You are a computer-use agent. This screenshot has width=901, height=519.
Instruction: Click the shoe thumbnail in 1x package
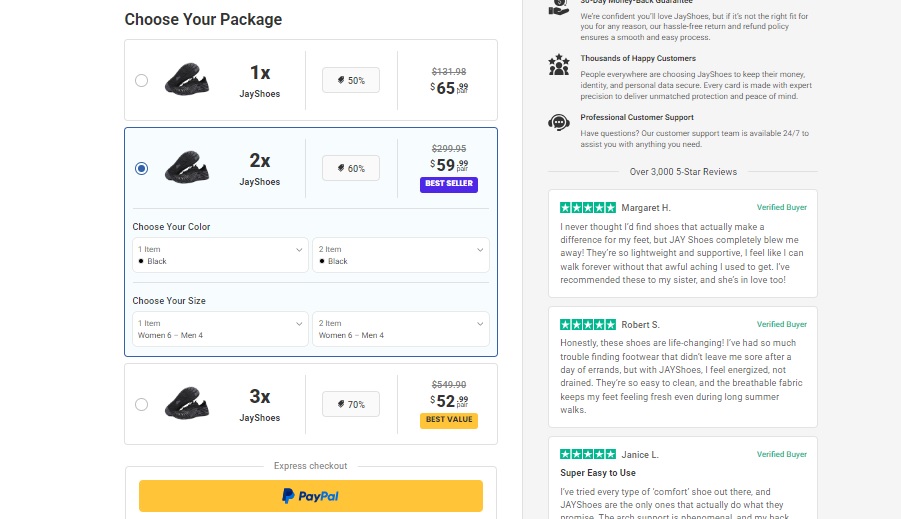[187, 79]
